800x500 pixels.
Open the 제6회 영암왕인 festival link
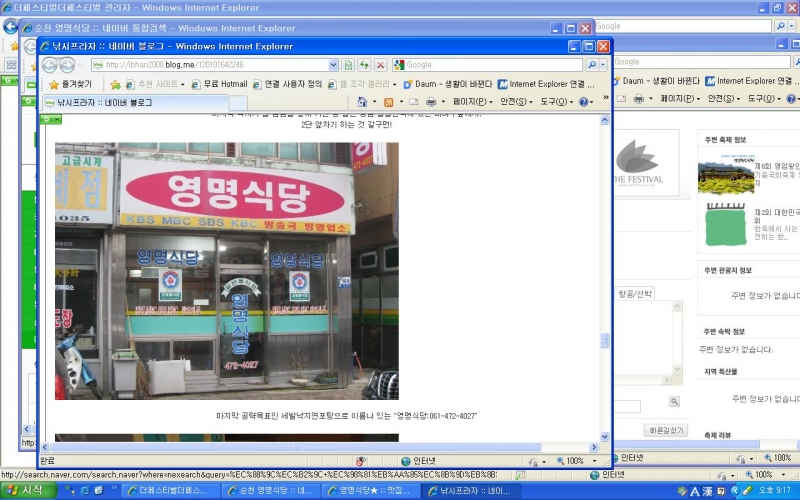click(777, 166)
